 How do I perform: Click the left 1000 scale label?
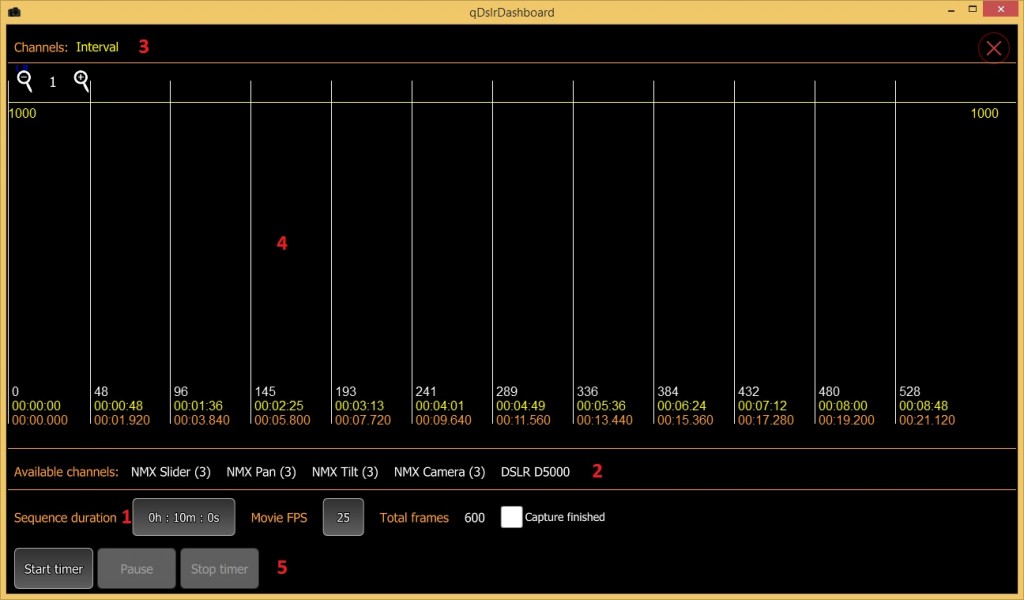tap(22, 113)
